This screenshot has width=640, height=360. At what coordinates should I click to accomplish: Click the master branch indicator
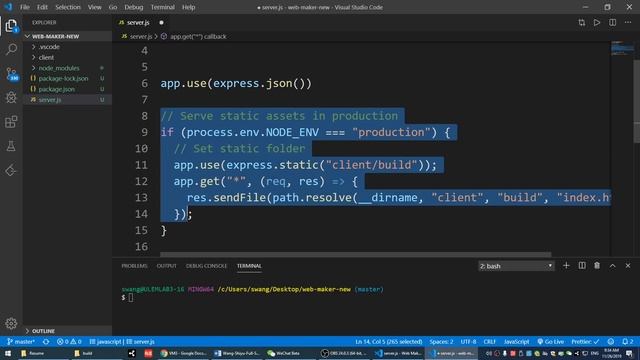click(21, 342)
